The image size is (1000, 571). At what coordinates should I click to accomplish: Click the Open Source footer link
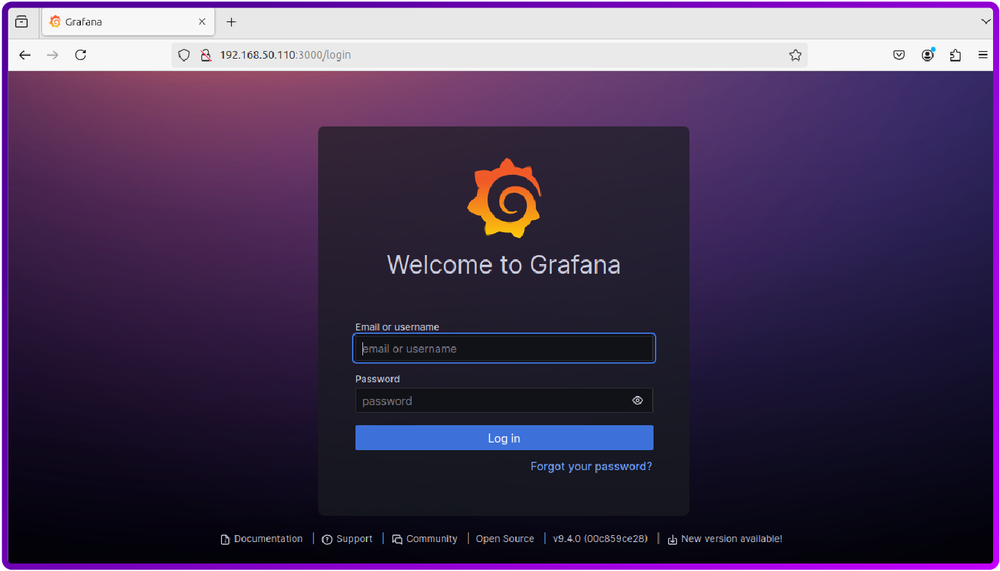505,539
